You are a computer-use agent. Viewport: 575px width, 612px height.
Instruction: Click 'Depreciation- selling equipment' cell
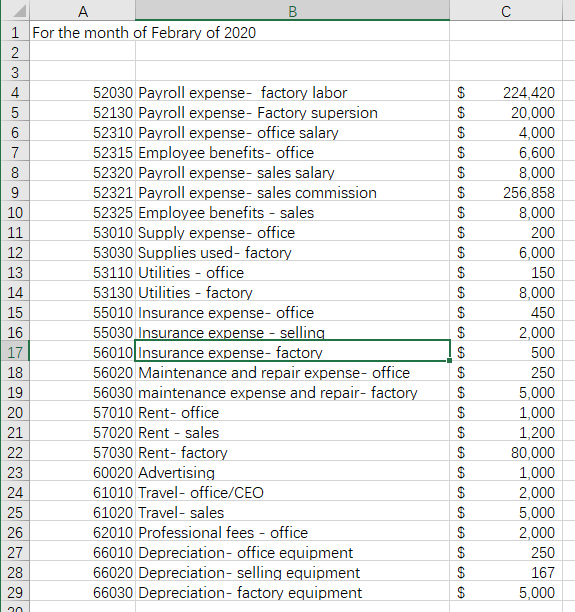coord(292,572)
